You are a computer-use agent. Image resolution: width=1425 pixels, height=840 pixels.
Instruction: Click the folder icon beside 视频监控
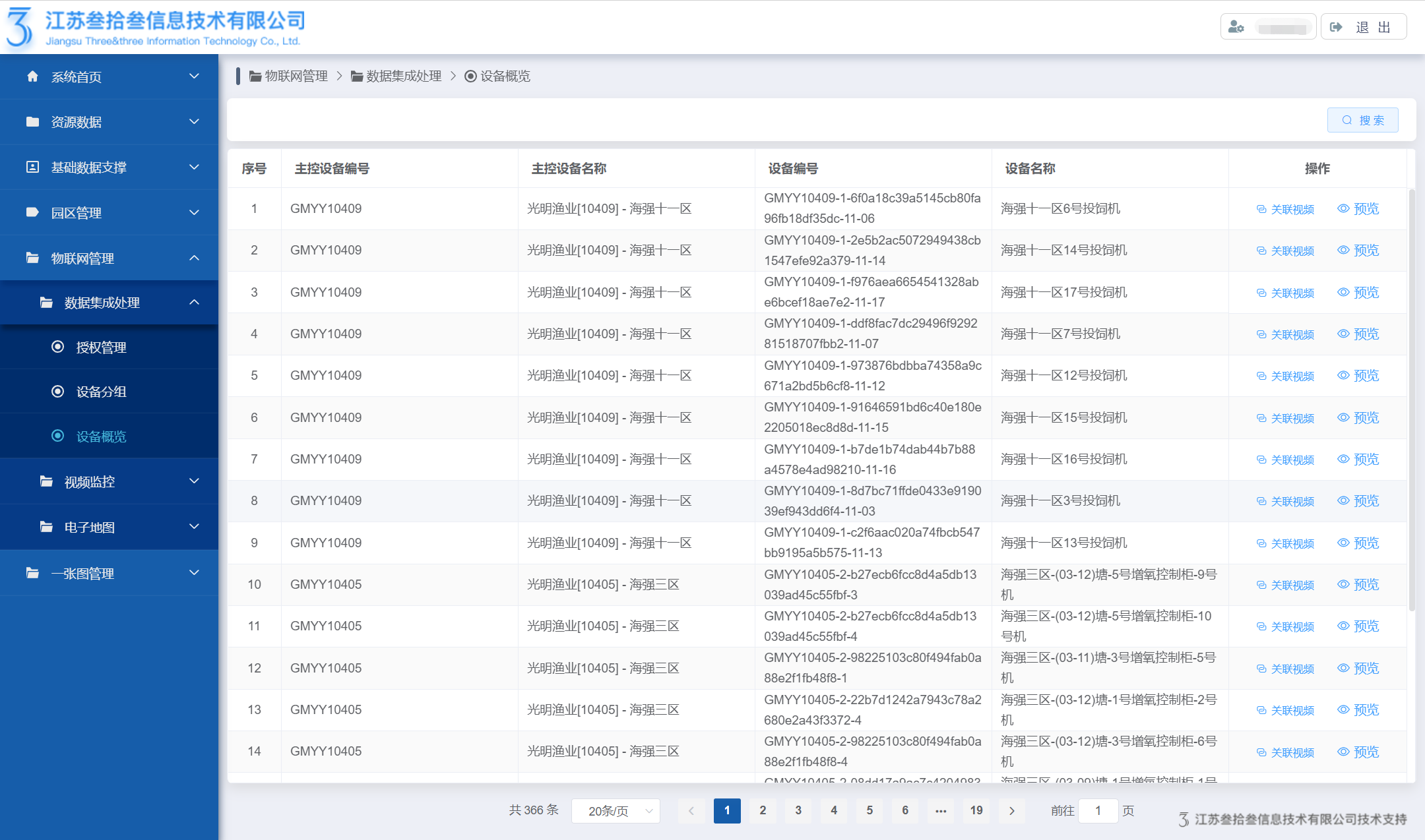tap(46, 481)
